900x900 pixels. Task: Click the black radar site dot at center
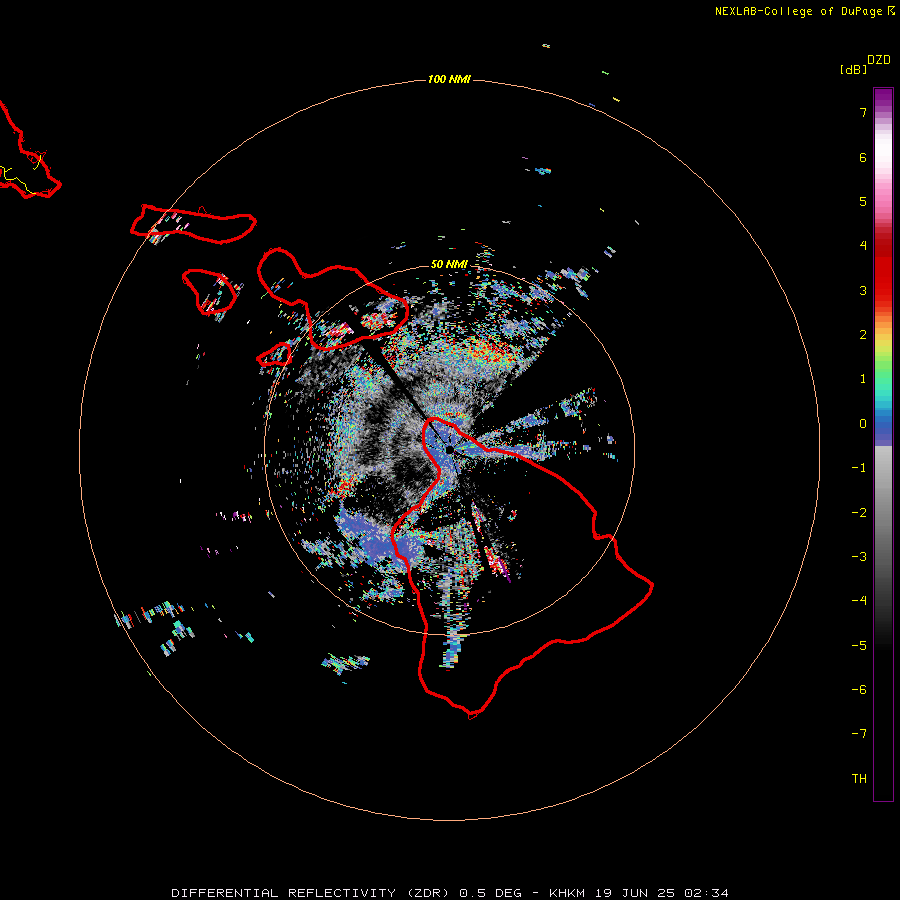(449, 449)
